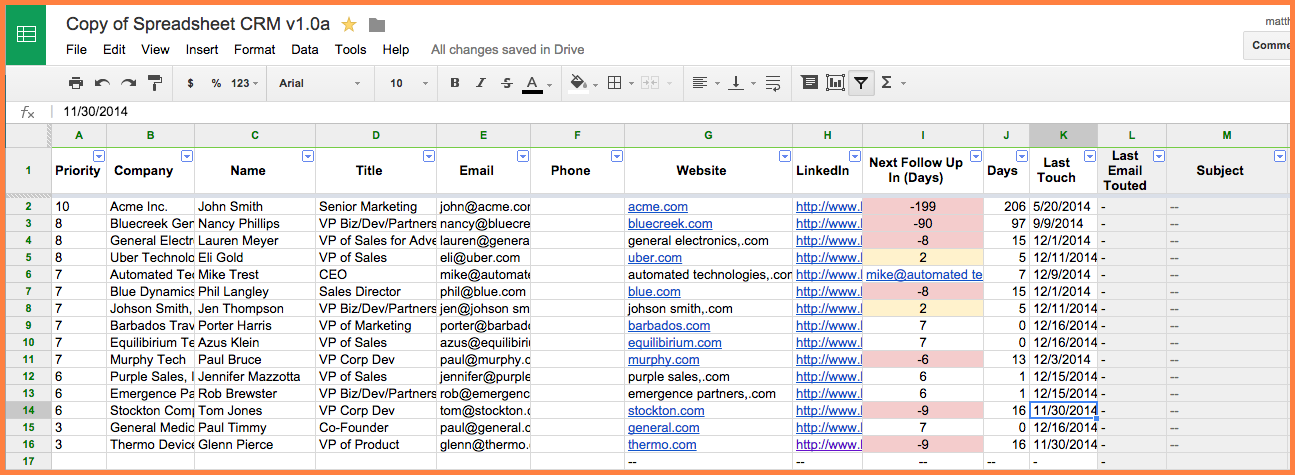Screen dimensions: 1295x475
Task: Format as percent
Action: pos(216,83)
